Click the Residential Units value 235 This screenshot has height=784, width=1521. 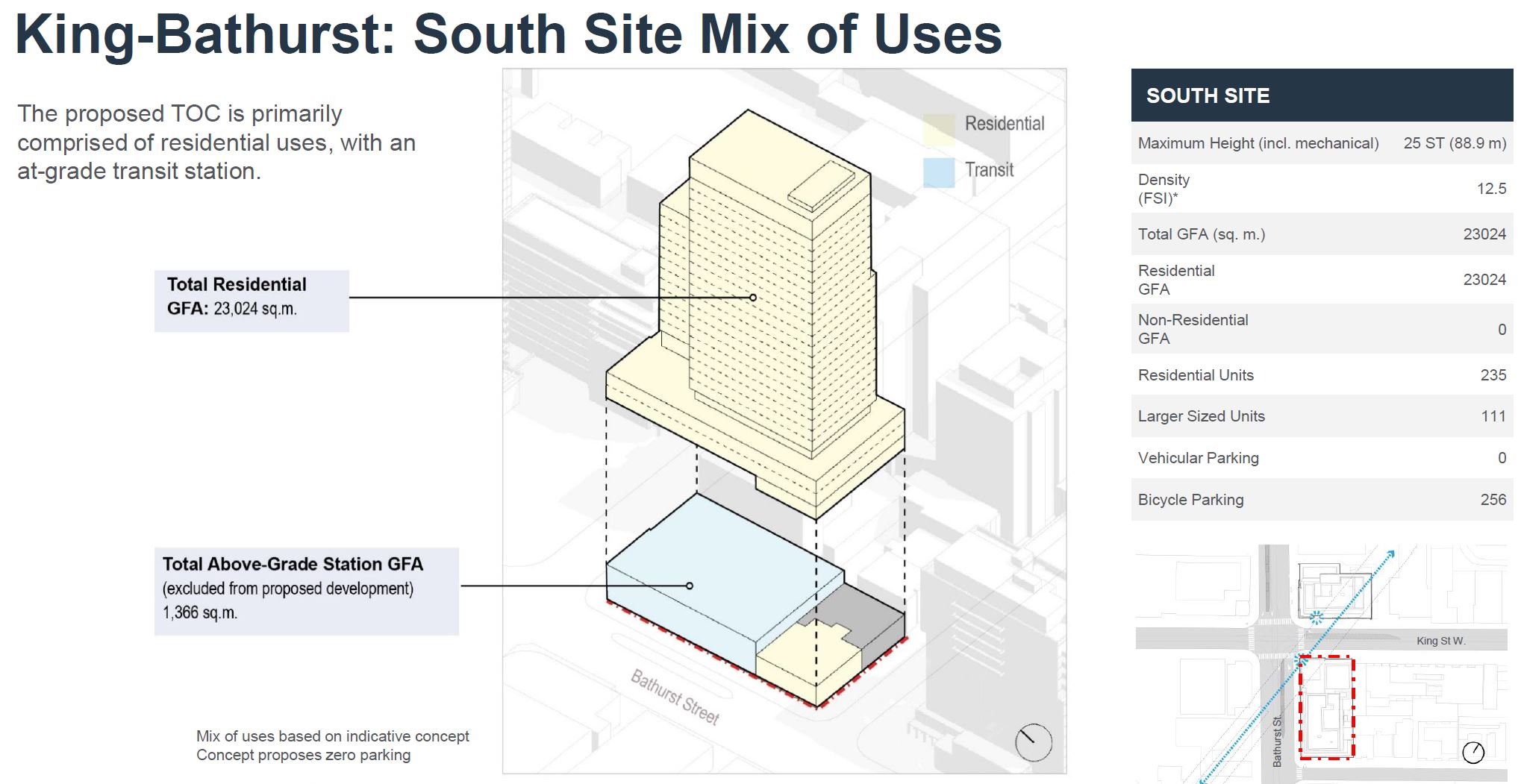tap(1493, 375)
